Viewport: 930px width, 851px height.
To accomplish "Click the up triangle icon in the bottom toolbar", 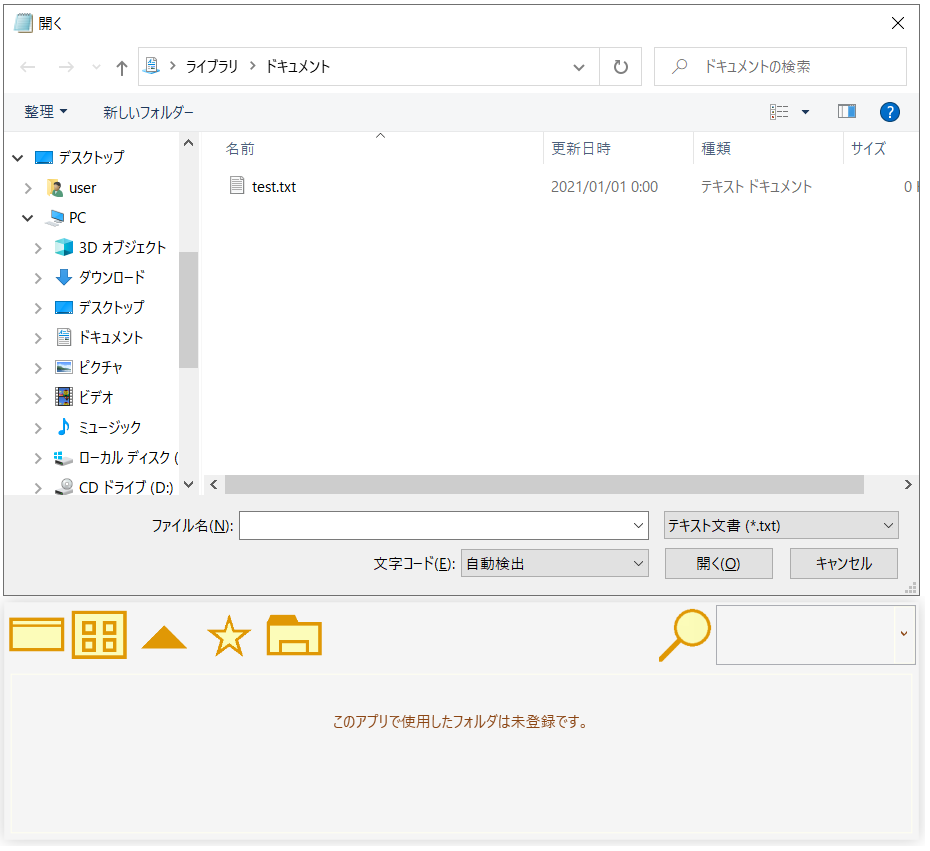I will tap(164, 634).
